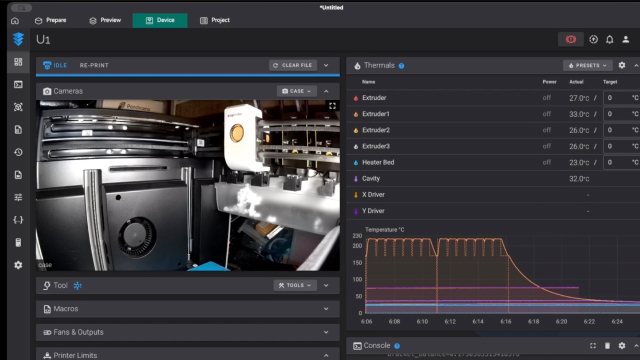Click the Extruder2 target temperature field
Viewport: 640px width, 360px height.
click(621, 130)
